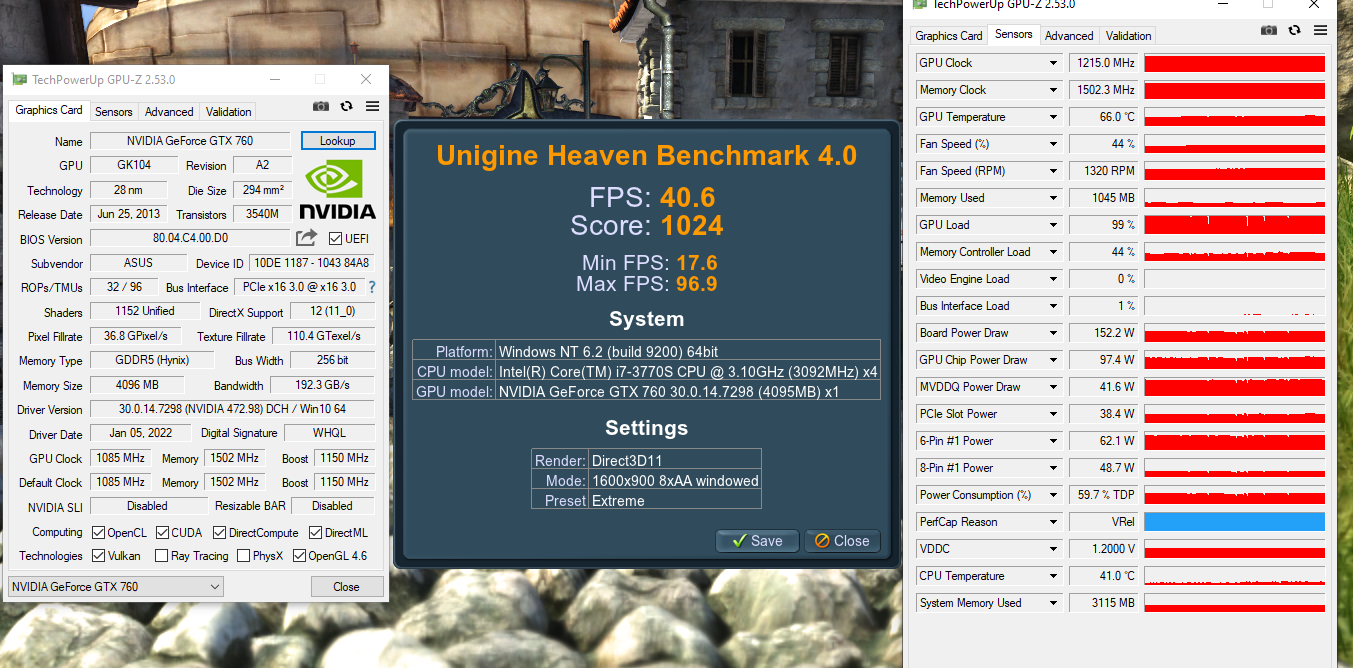The image size is (1353, 668).
Task: Click the BIOS share/export arrow icon
Action: (307, 238)
